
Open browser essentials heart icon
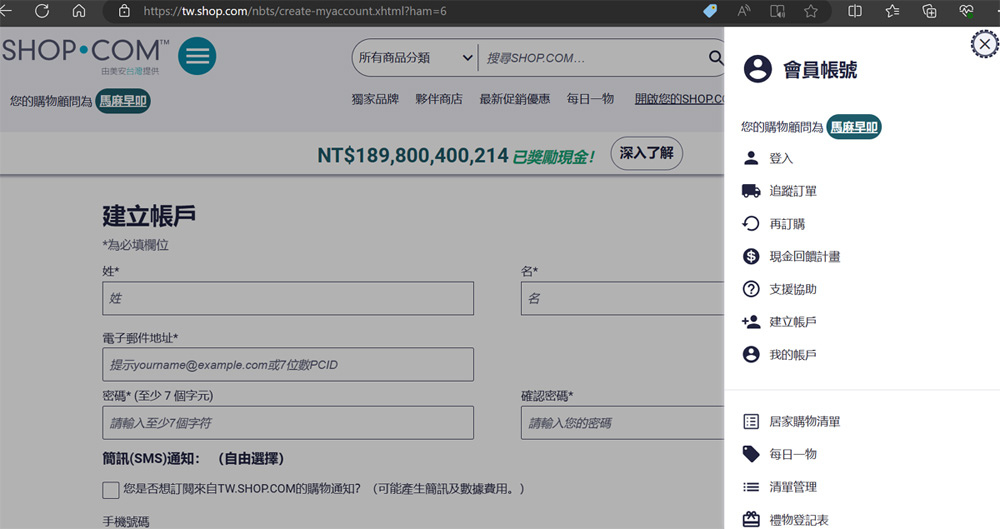coord(966,11)
